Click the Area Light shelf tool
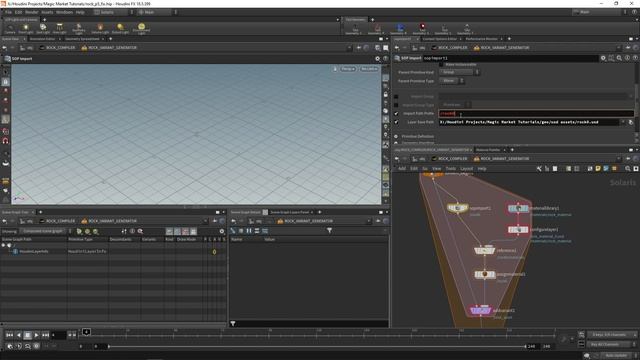The height and width of the screenshot is (360, 640). pyautogui.click(x=59, y=29)
